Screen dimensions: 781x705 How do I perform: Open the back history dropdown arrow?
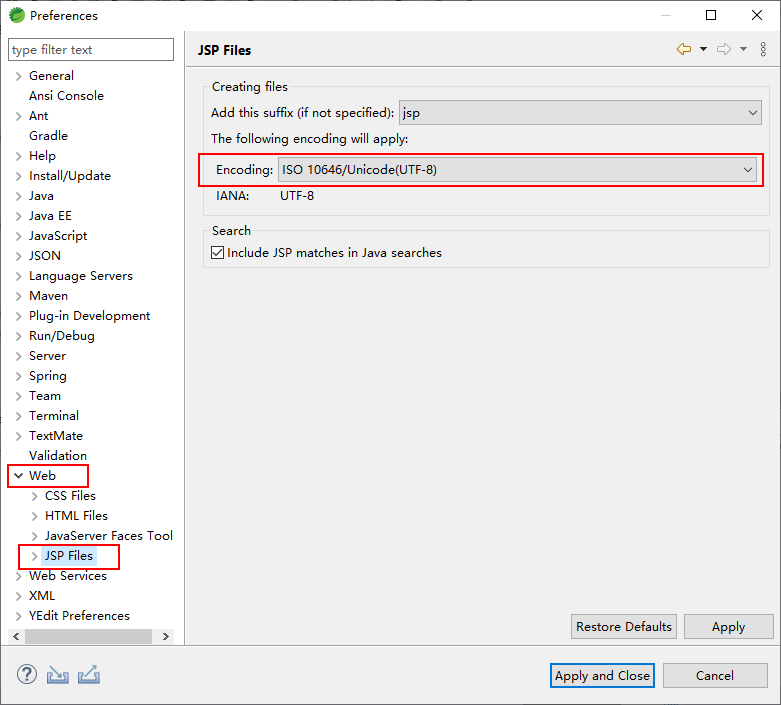coord(703,49)
